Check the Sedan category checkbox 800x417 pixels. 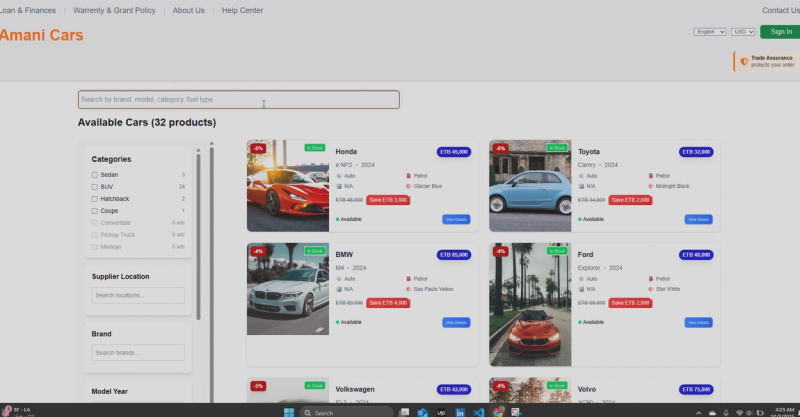pos(95,174)
